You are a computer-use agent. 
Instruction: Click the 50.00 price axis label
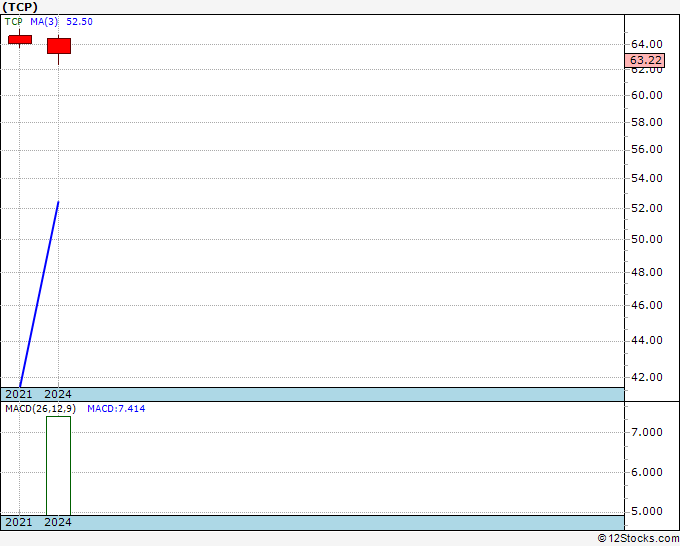click(x=647, y=239)
